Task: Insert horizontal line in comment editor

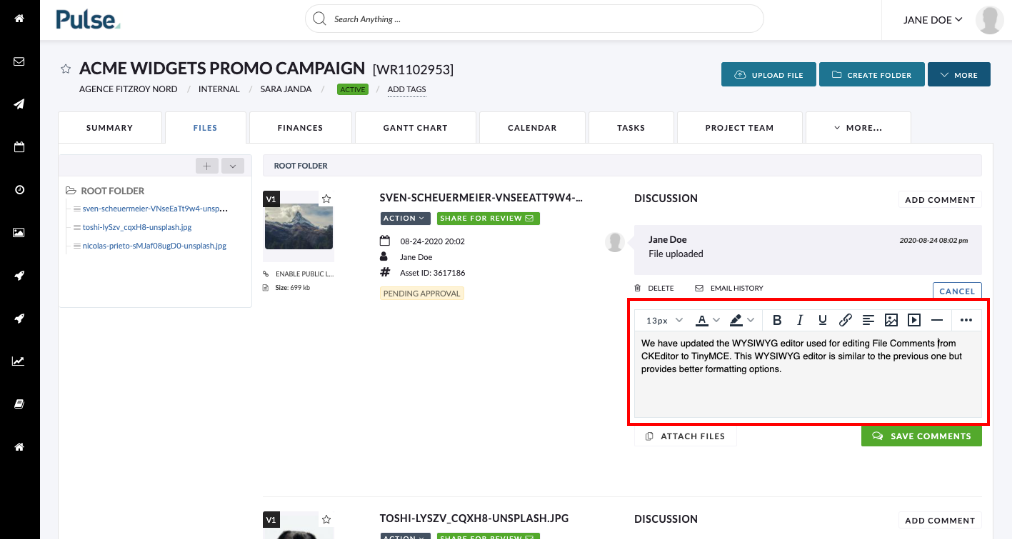Action: pyautogui.click(x=937, y=320)
